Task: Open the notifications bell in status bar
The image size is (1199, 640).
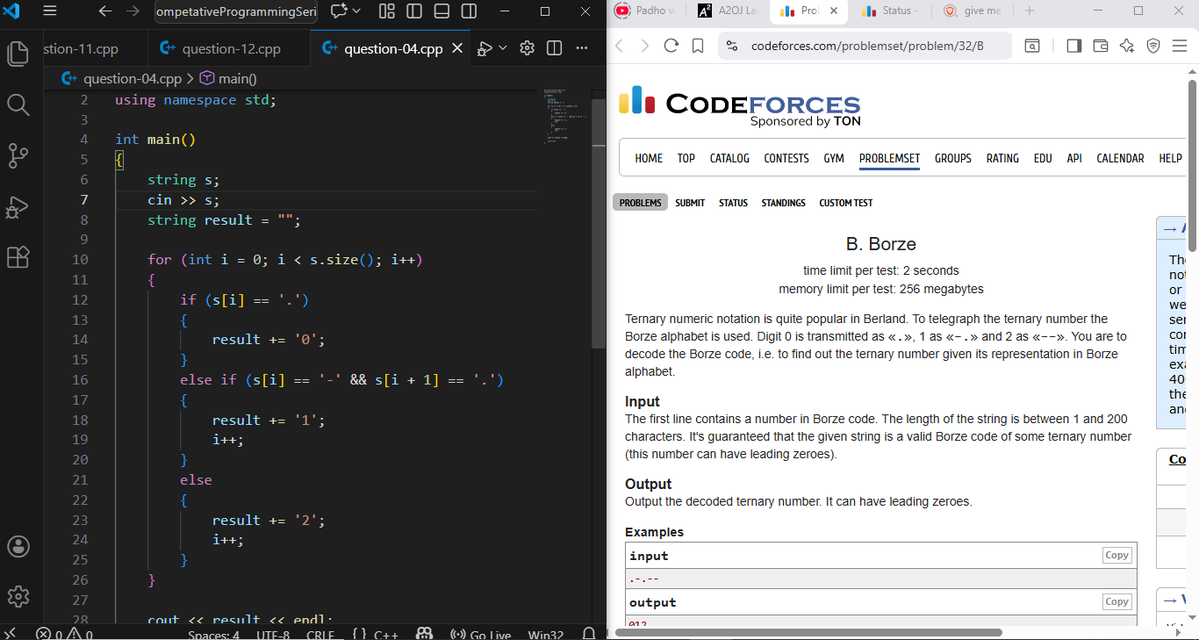Action: 589,634
